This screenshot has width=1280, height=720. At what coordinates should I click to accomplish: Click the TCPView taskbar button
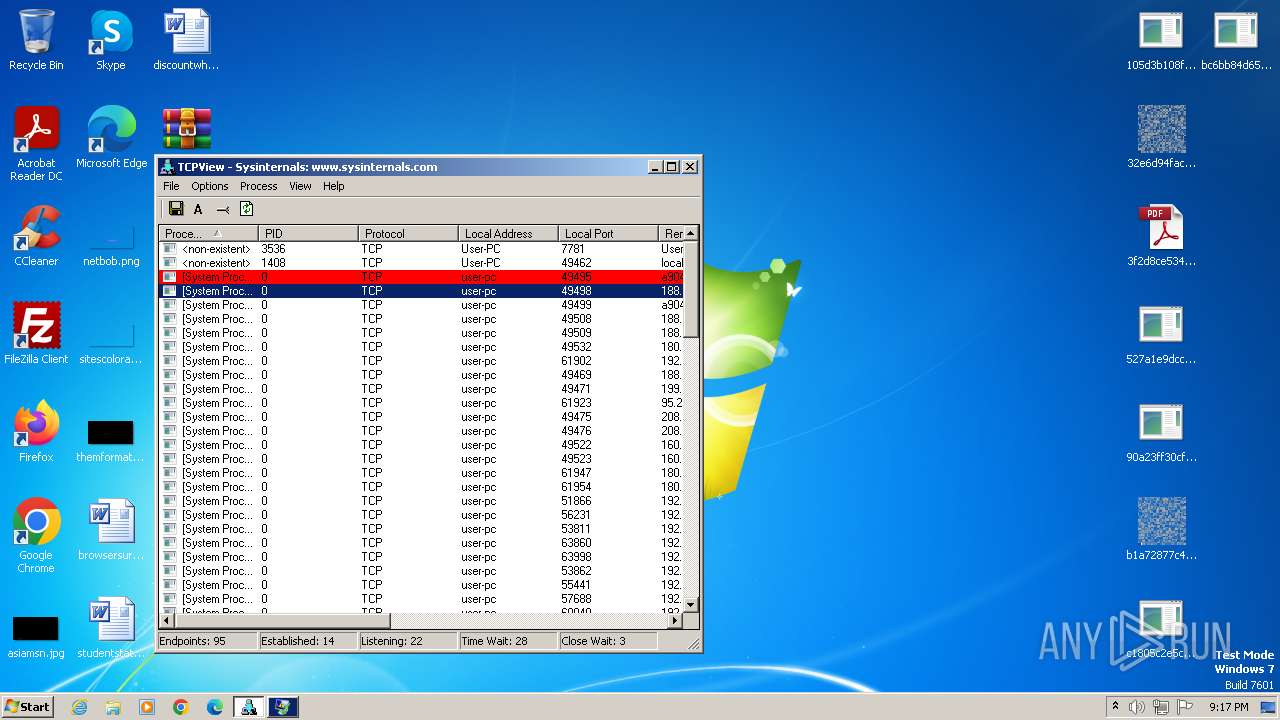point(248,707)
